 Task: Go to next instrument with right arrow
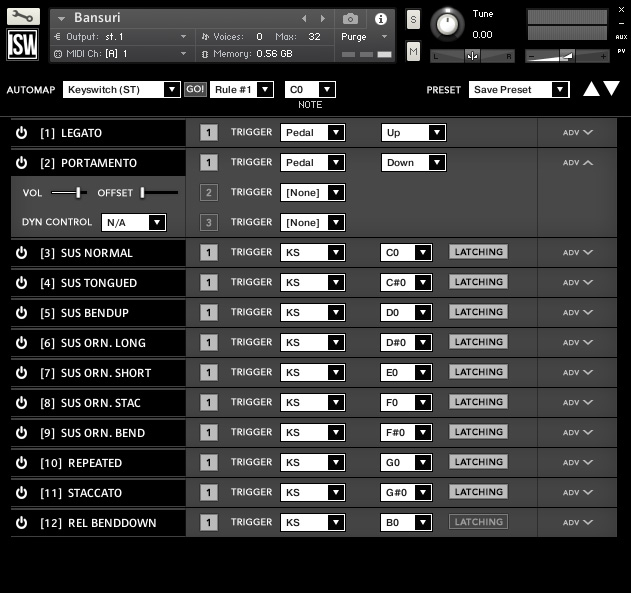click(323, 19)
